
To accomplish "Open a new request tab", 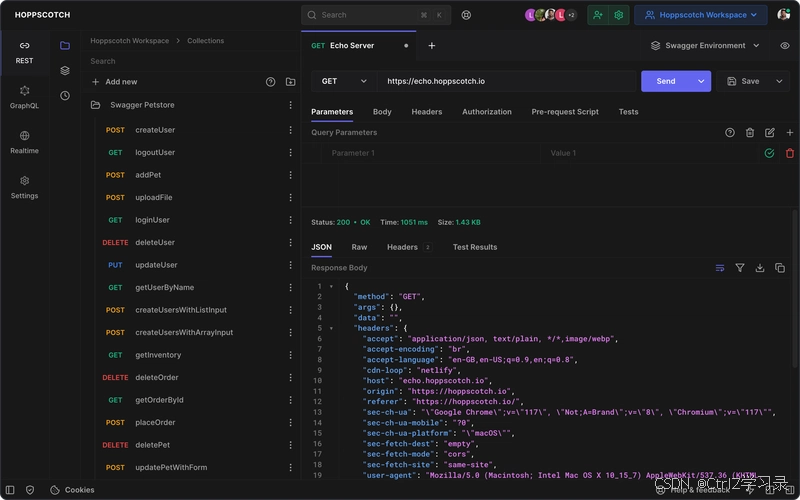I will tap(432, 45).
